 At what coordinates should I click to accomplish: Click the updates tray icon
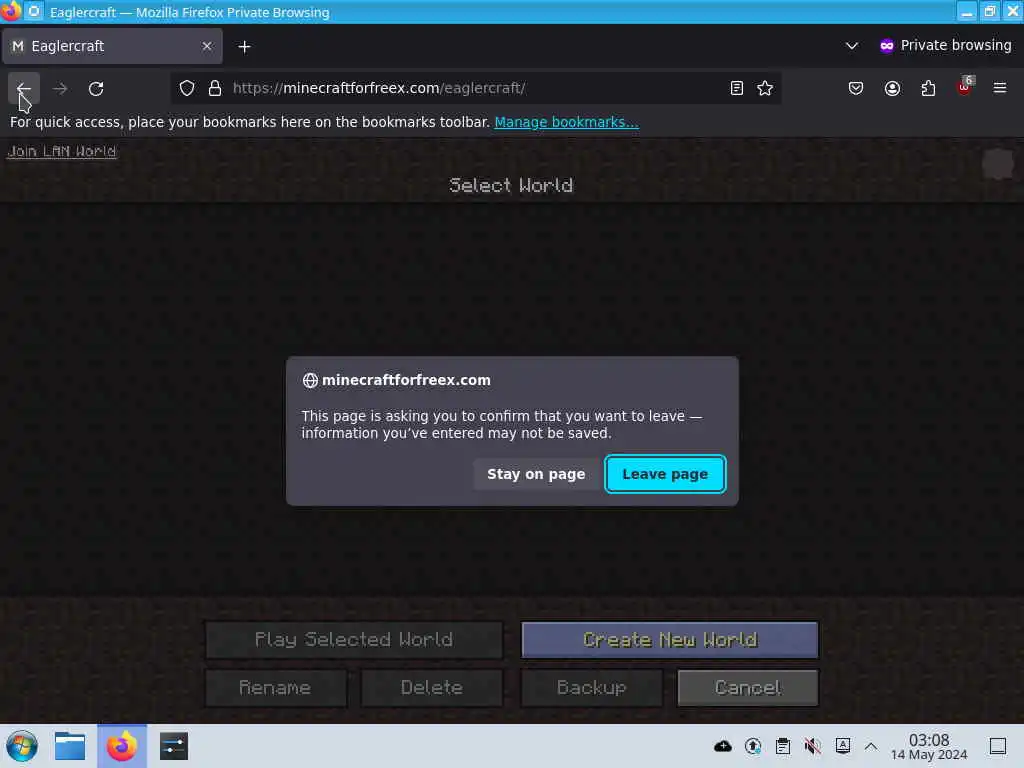[753, 746]
